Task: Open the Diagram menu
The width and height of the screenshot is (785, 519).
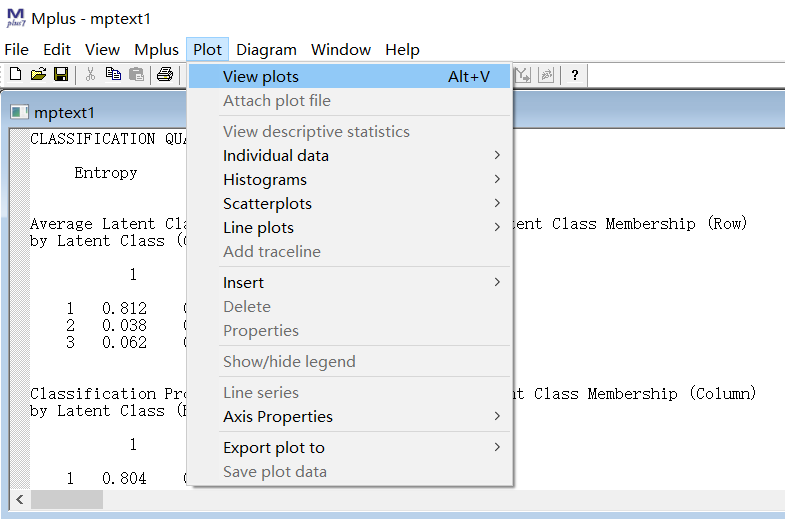Action: [x=266, y=50]
